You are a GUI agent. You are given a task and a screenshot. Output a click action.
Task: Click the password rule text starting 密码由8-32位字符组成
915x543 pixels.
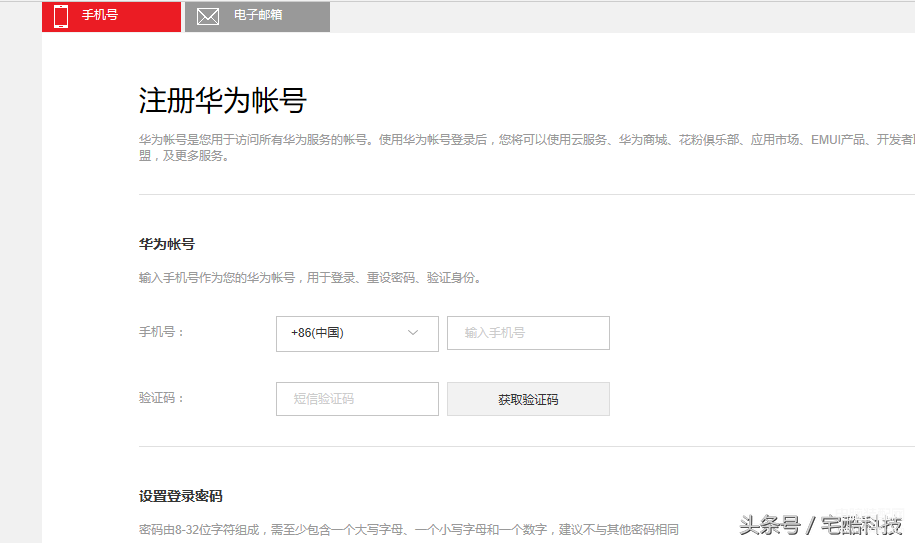pos(408,530)
